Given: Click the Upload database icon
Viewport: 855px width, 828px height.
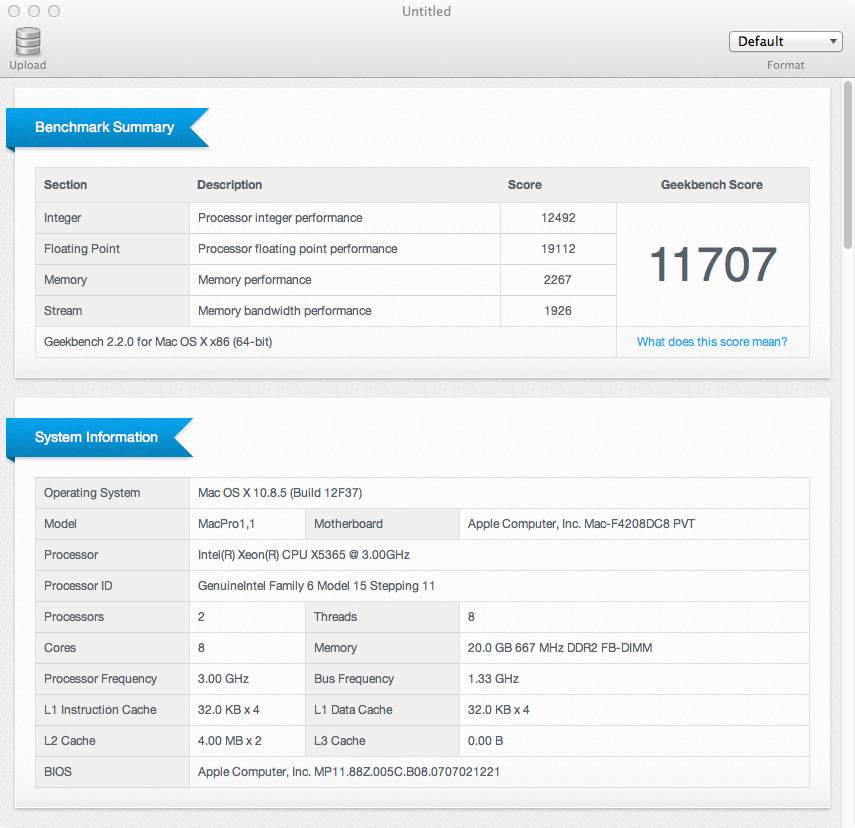Looking at the screenshot, I should tap(28, 41).
